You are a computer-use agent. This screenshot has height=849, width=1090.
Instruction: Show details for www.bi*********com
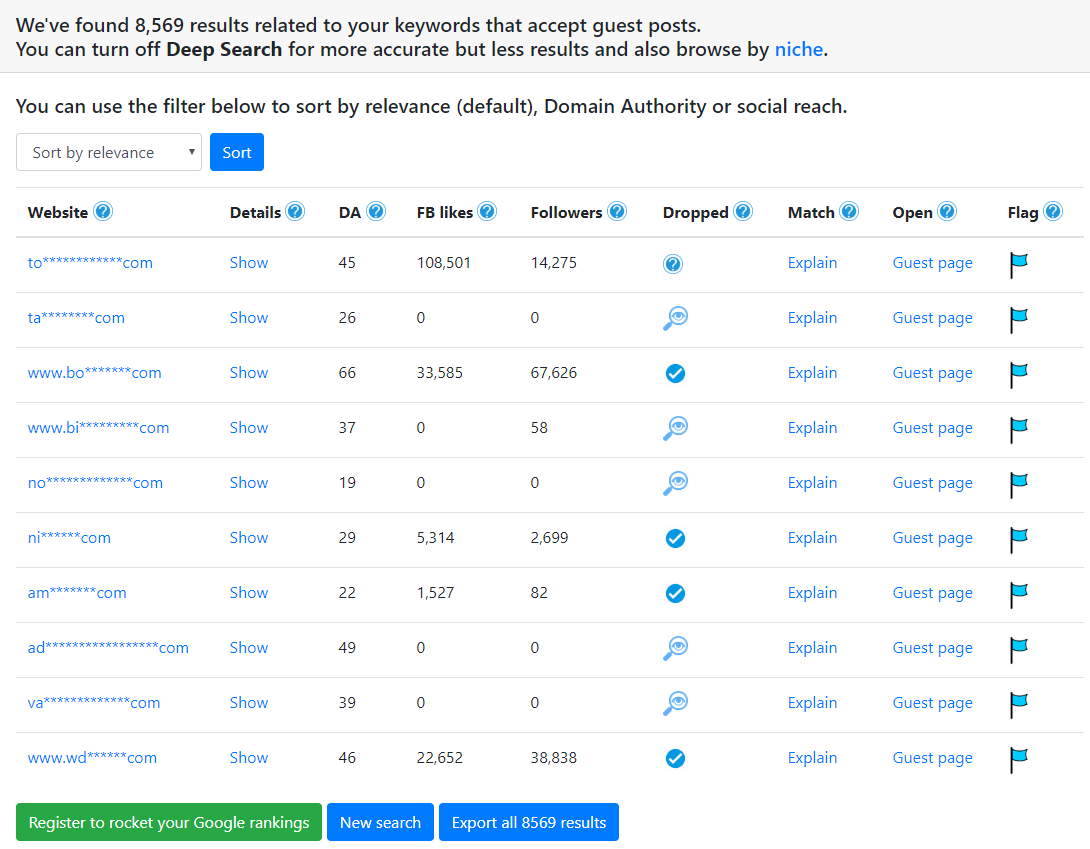coord(249,428)
